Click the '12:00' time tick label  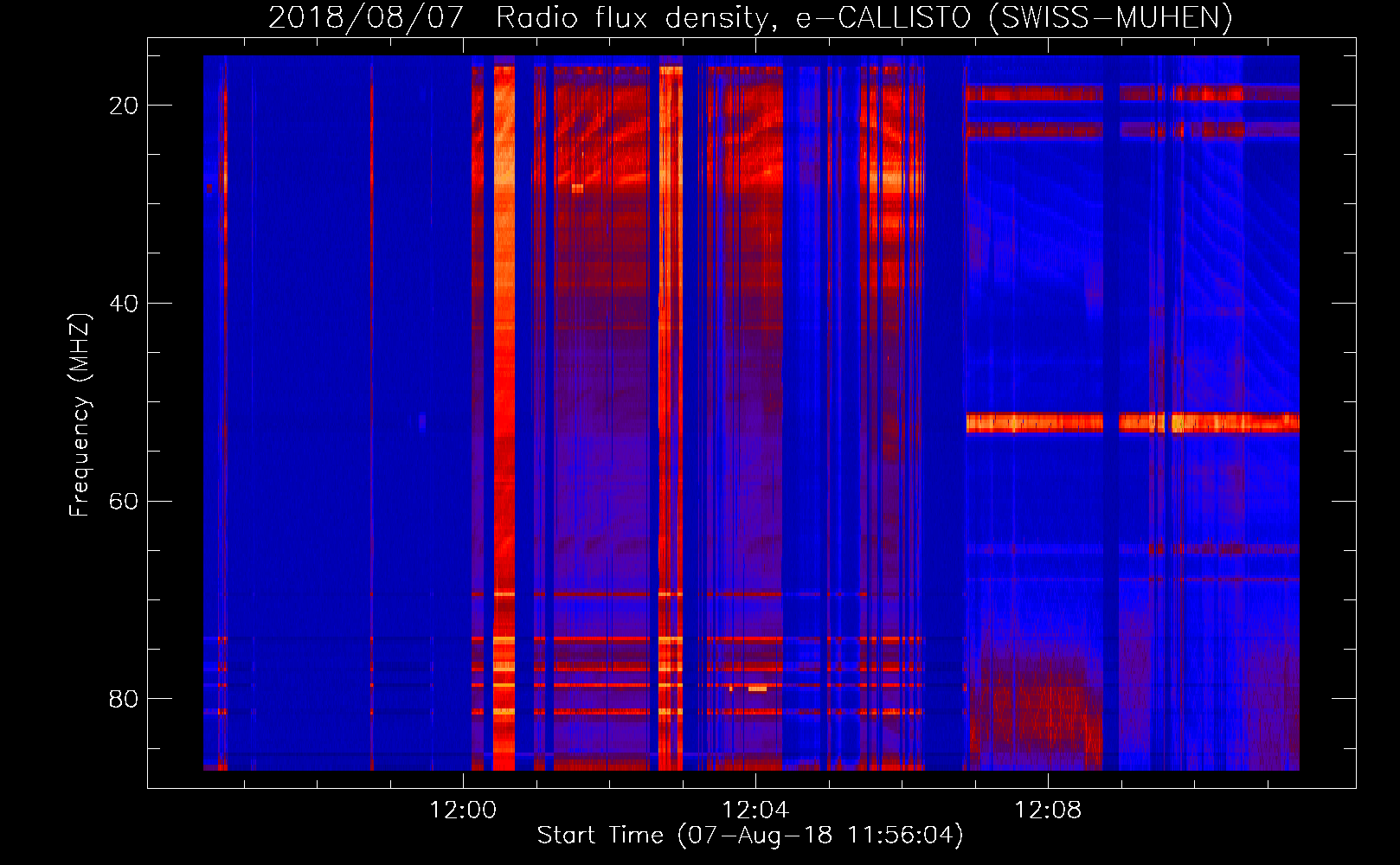click(463, 811)
